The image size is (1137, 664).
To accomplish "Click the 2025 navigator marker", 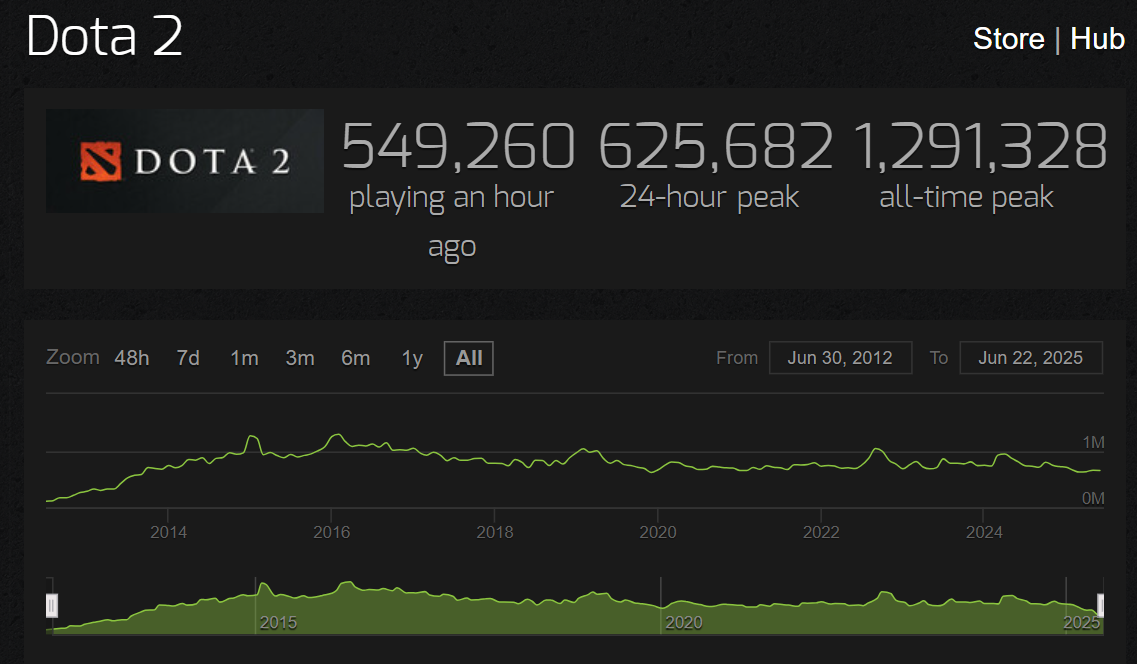I will click(1081, 623).
